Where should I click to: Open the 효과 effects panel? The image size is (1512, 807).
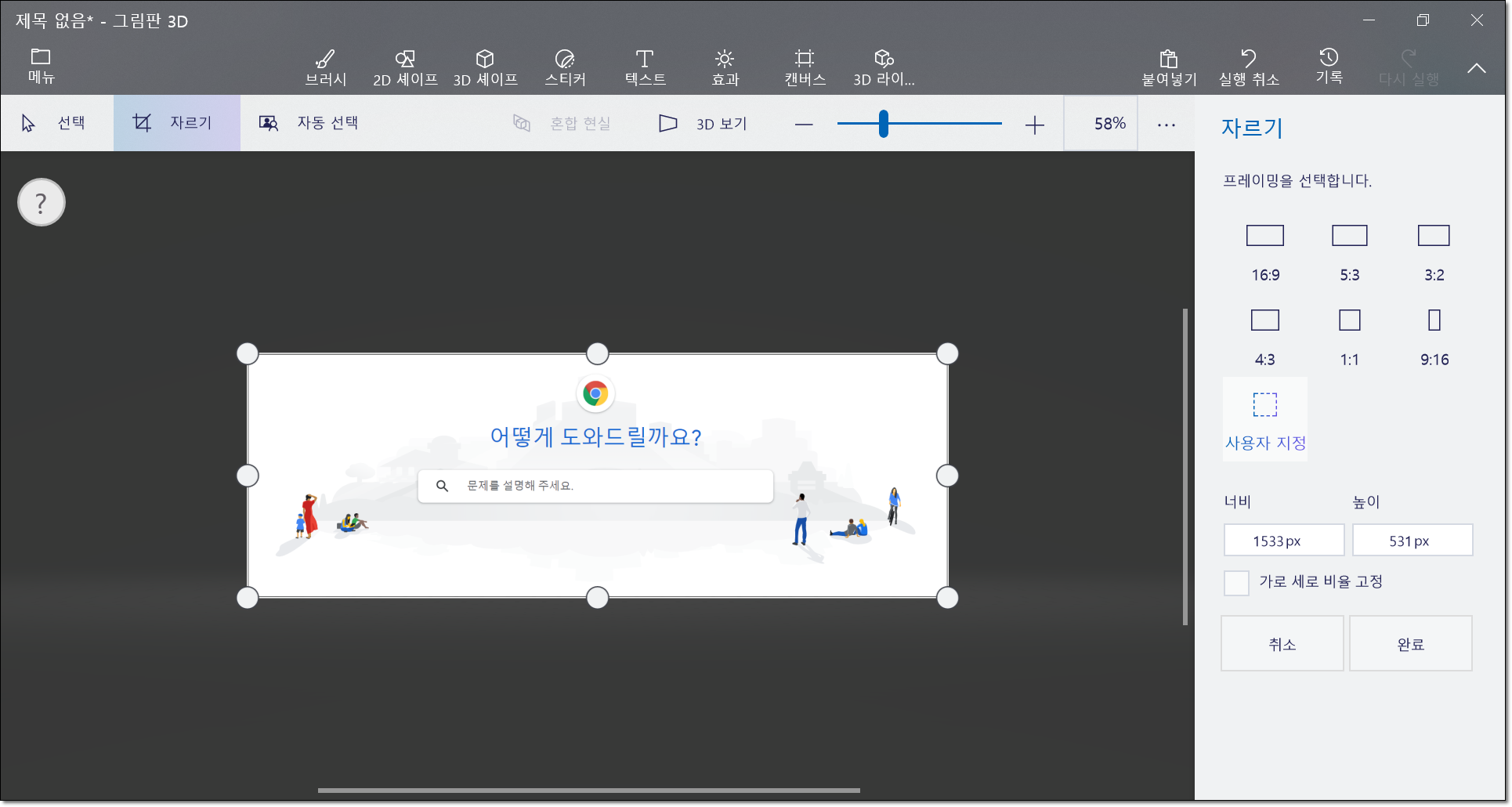point(725,67)
